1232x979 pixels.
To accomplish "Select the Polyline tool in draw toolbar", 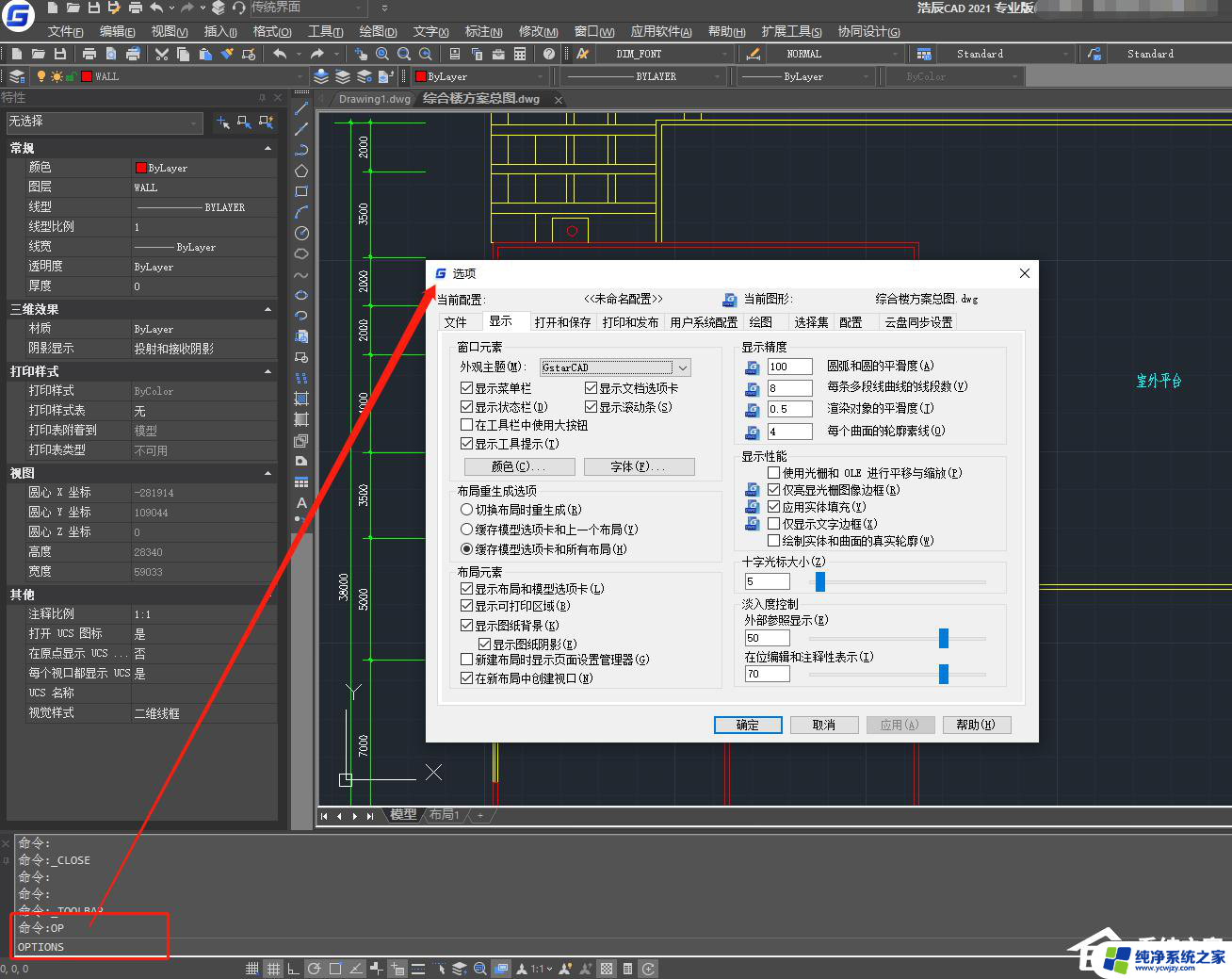I will [301, 150].
